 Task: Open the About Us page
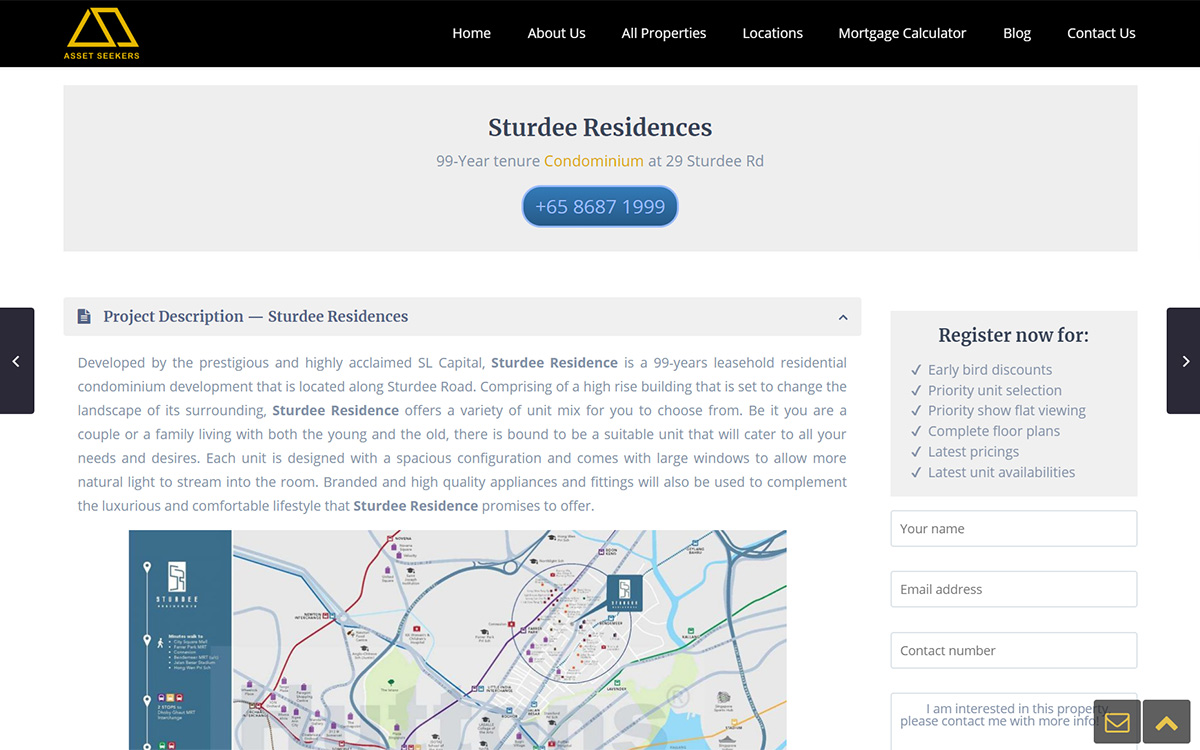(x=556, y=33)
